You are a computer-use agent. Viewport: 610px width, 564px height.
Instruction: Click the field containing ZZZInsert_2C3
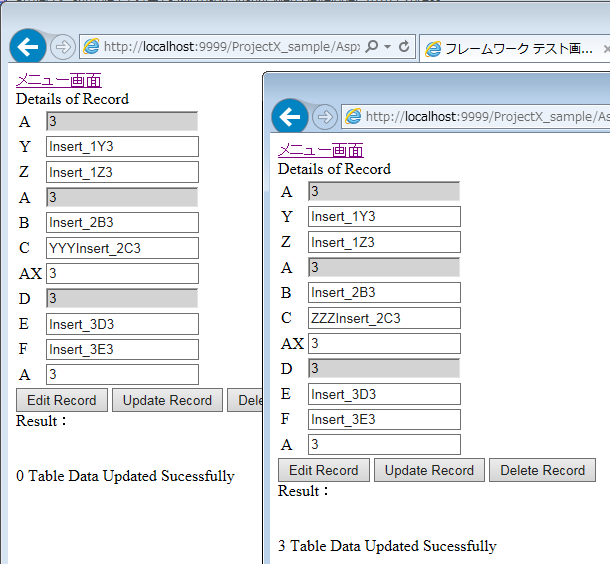[384, 318]
